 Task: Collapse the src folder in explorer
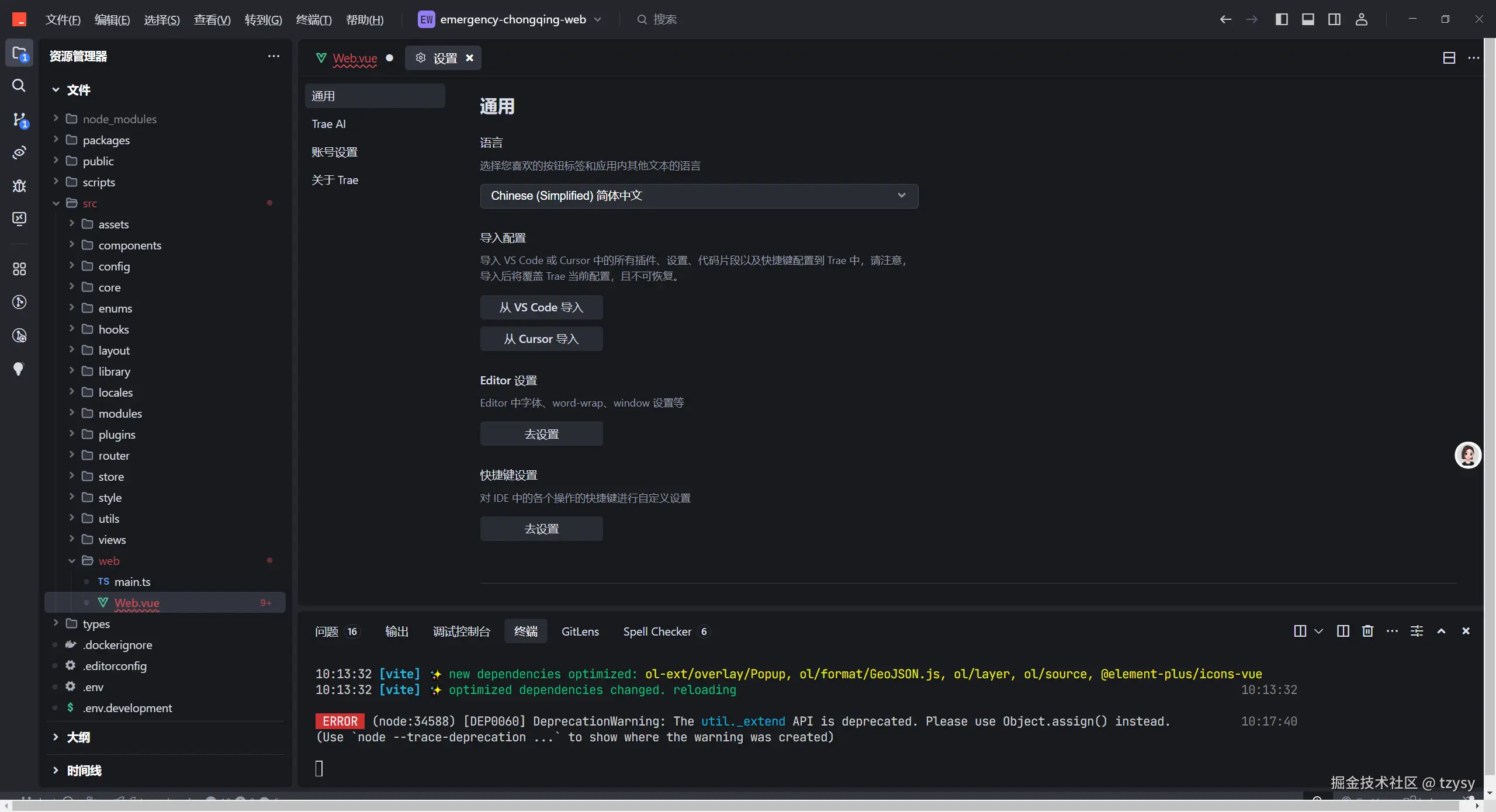[x=89, y=203]
